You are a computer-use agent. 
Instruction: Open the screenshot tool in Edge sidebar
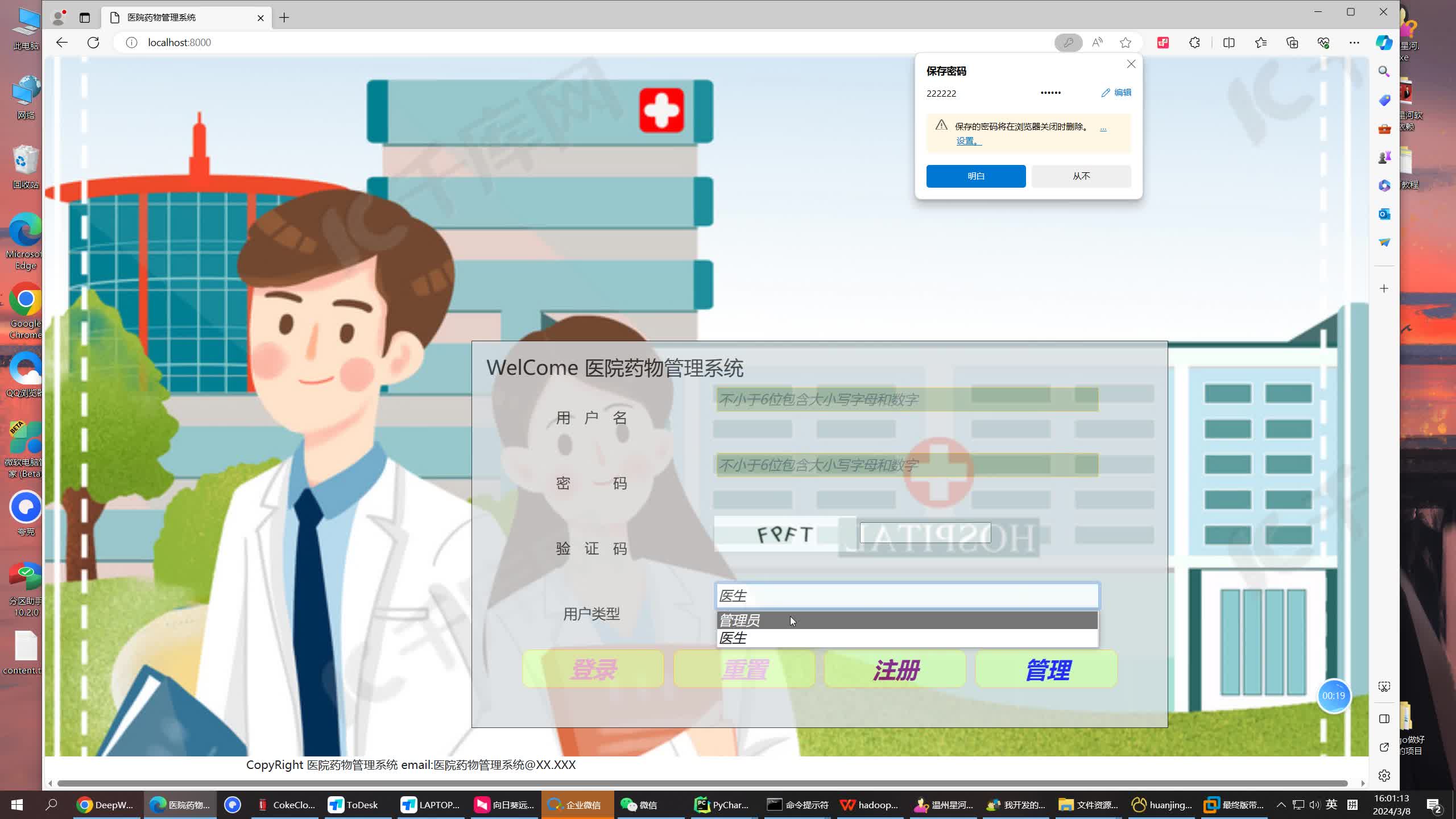1384,686
